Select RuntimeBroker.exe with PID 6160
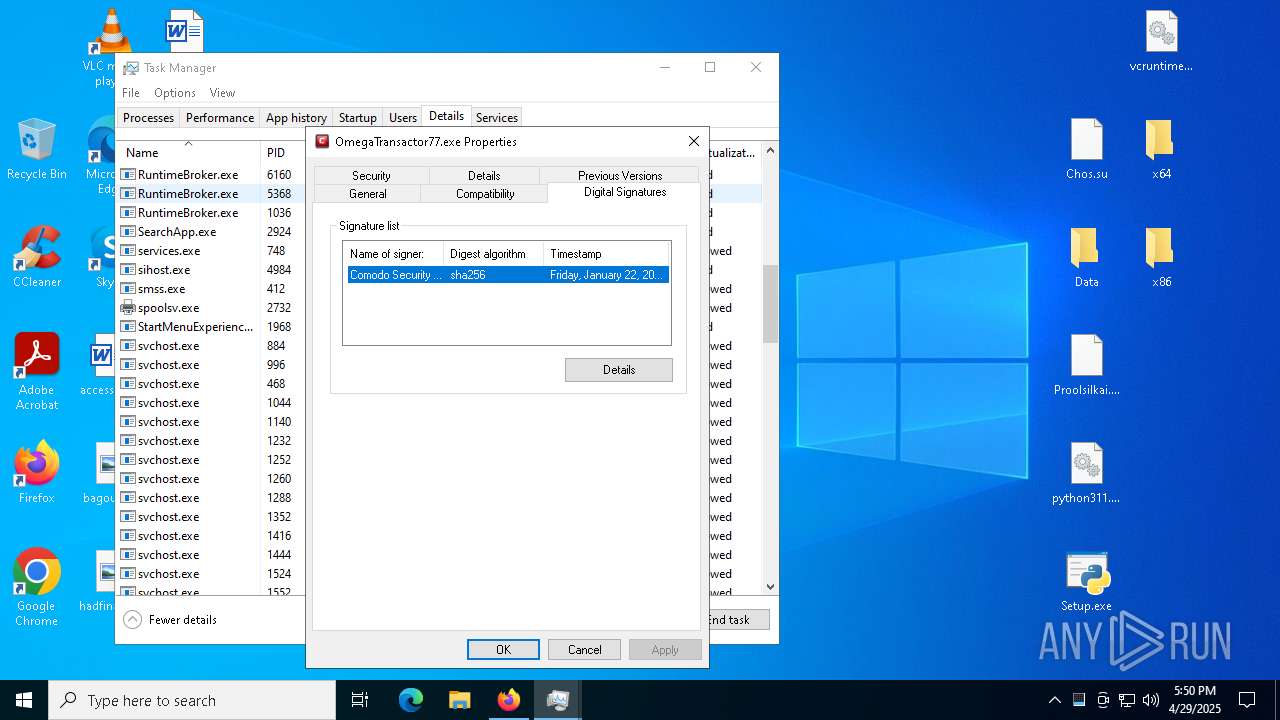The width and height of the screenshot is (1280, 720). point(211,174)
